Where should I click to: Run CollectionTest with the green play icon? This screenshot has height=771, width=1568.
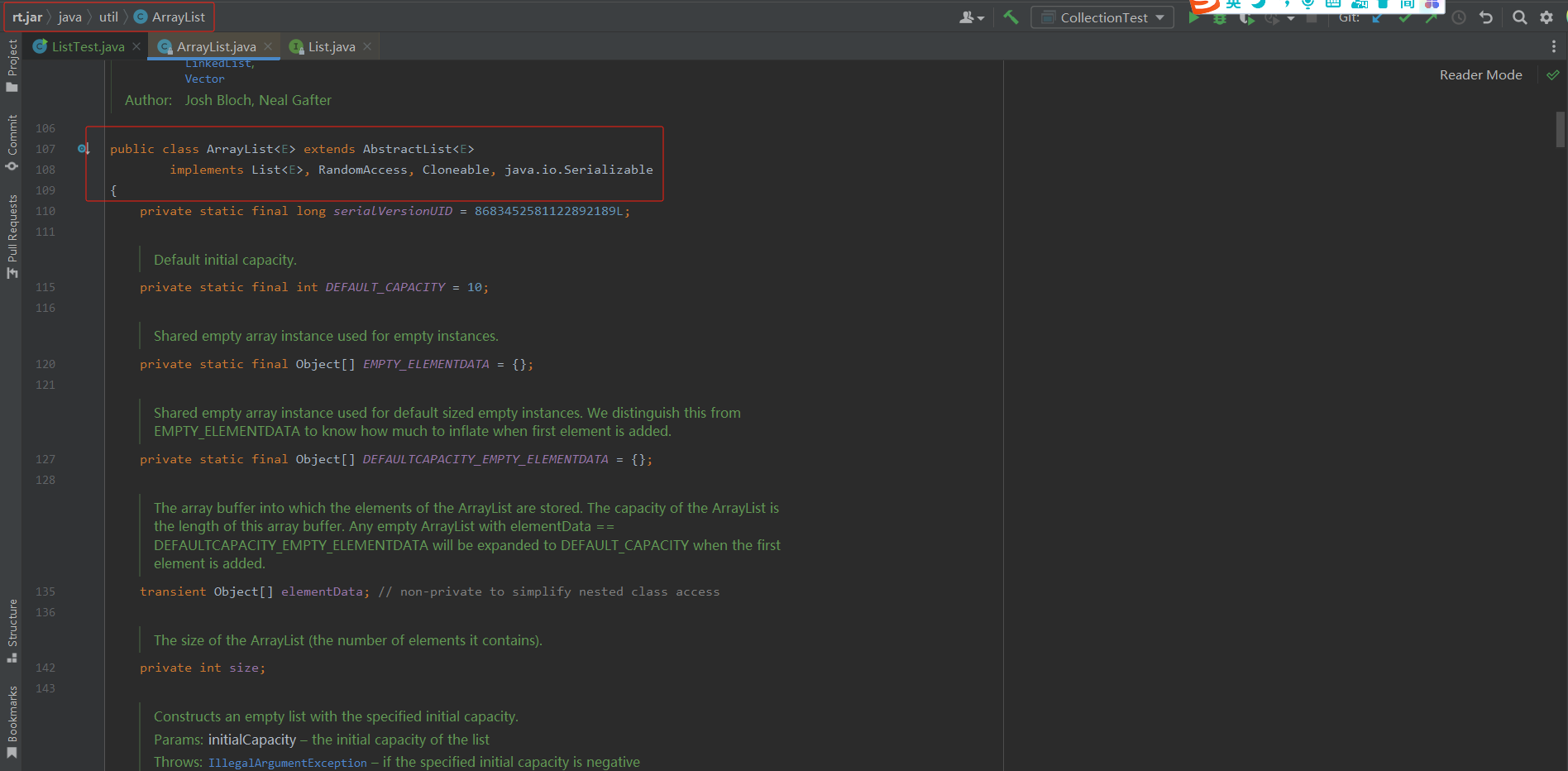(1193, 18)
